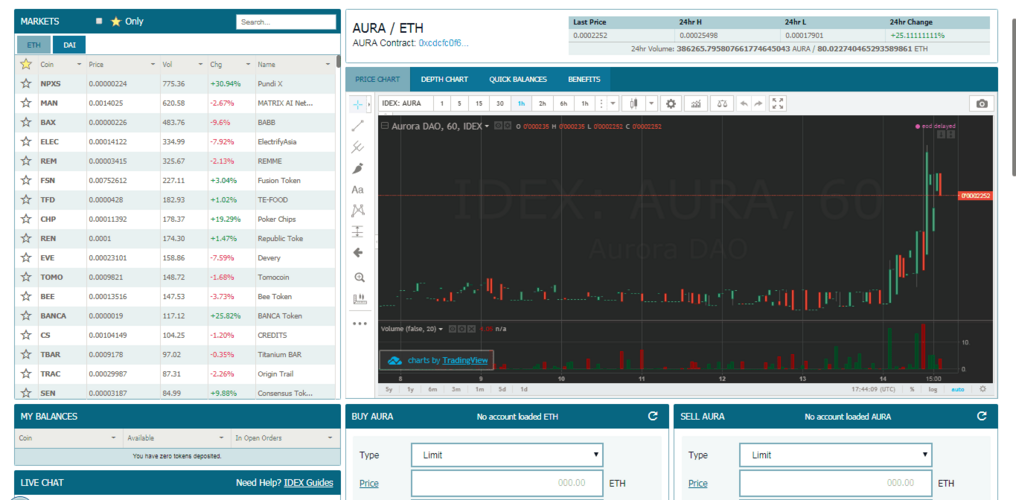Switch to the DAI markets tab

[x=69, y=45]
